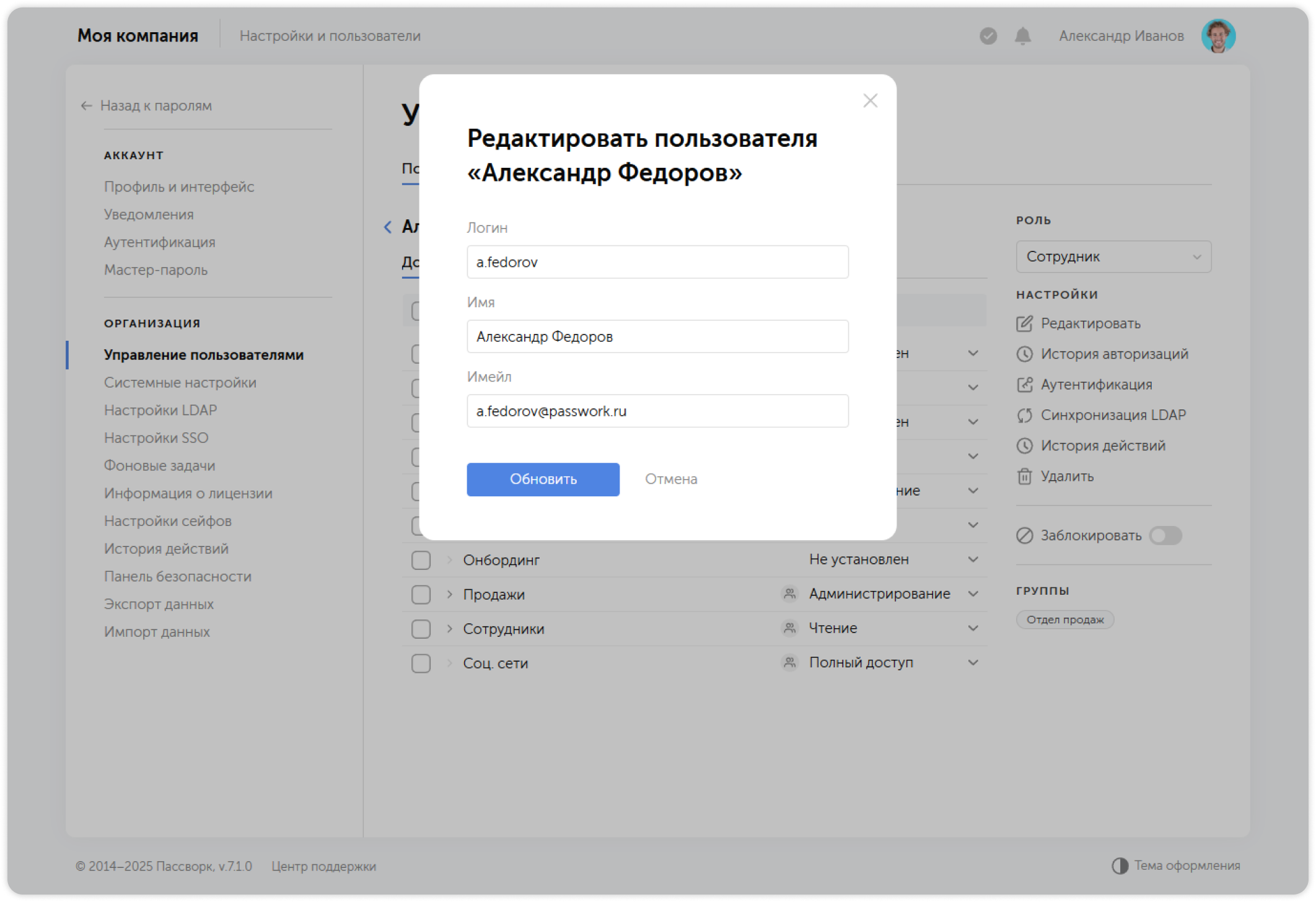
Task: Click the pencil icon next to Редактировать
Action: (1025, 323)
